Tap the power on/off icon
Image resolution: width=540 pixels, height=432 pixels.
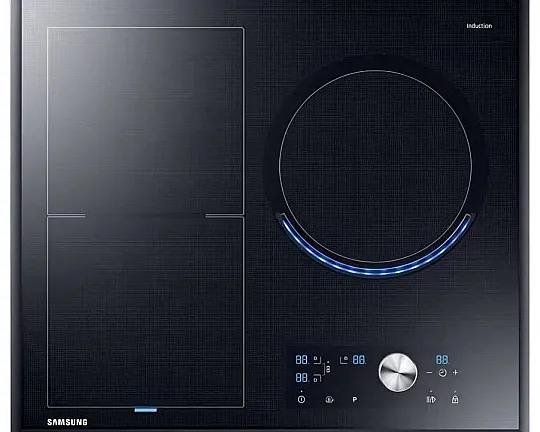pyautogui.click(x=301, y=399)
